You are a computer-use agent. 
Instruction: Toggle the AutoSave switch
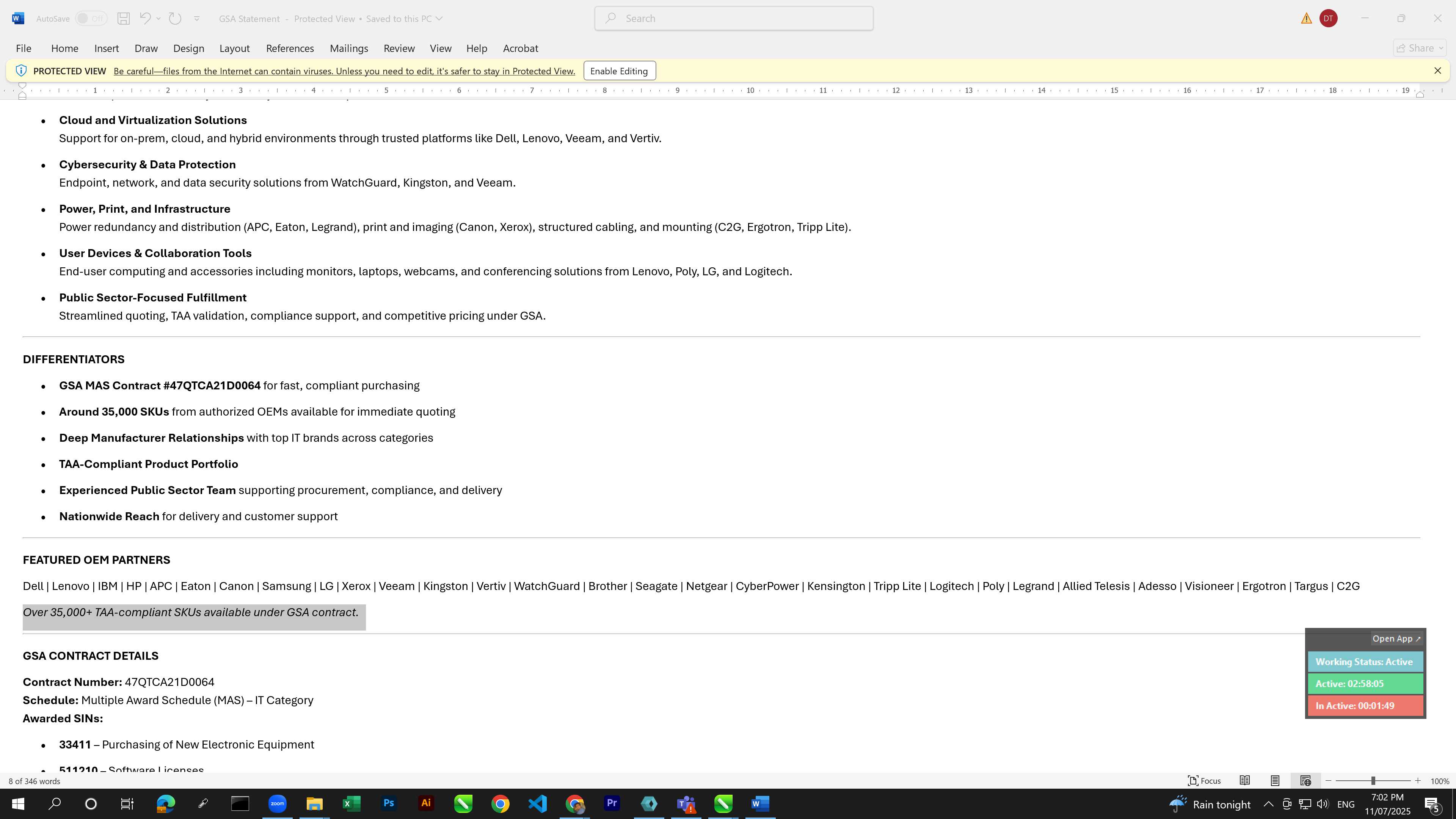point(91,18)
